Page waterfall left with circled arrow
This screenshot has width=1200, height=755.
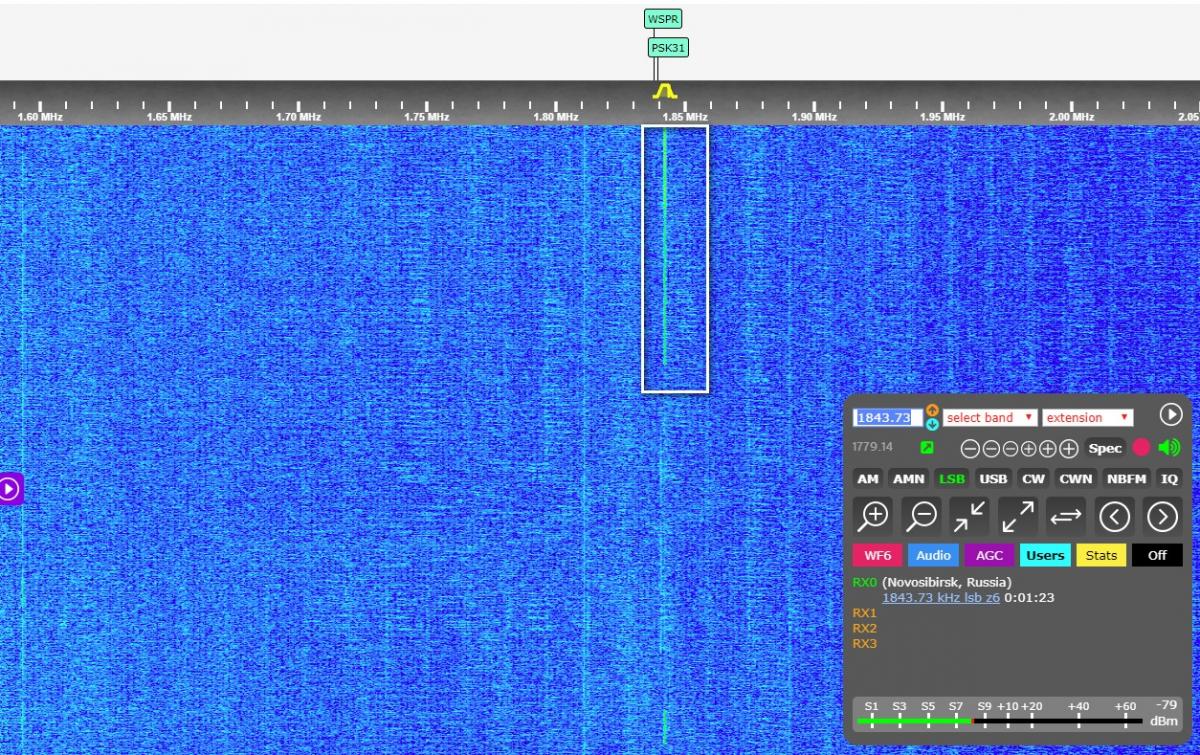point(1114,516)
